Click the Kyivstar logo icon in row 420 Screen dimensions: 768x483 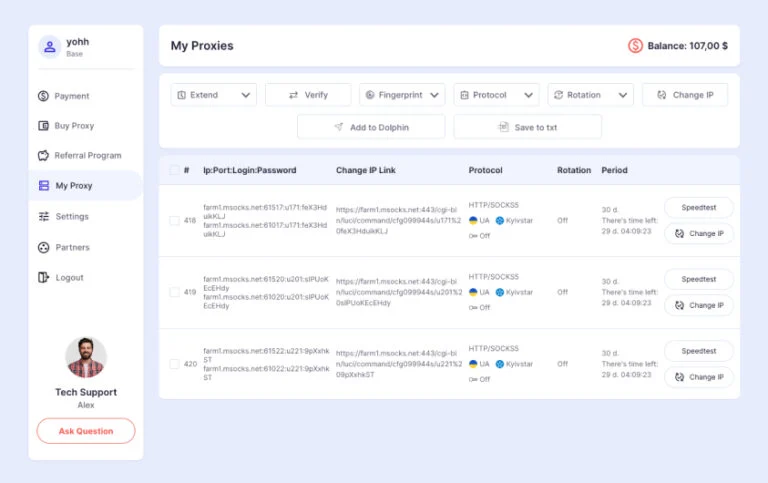tap(500, 364)
